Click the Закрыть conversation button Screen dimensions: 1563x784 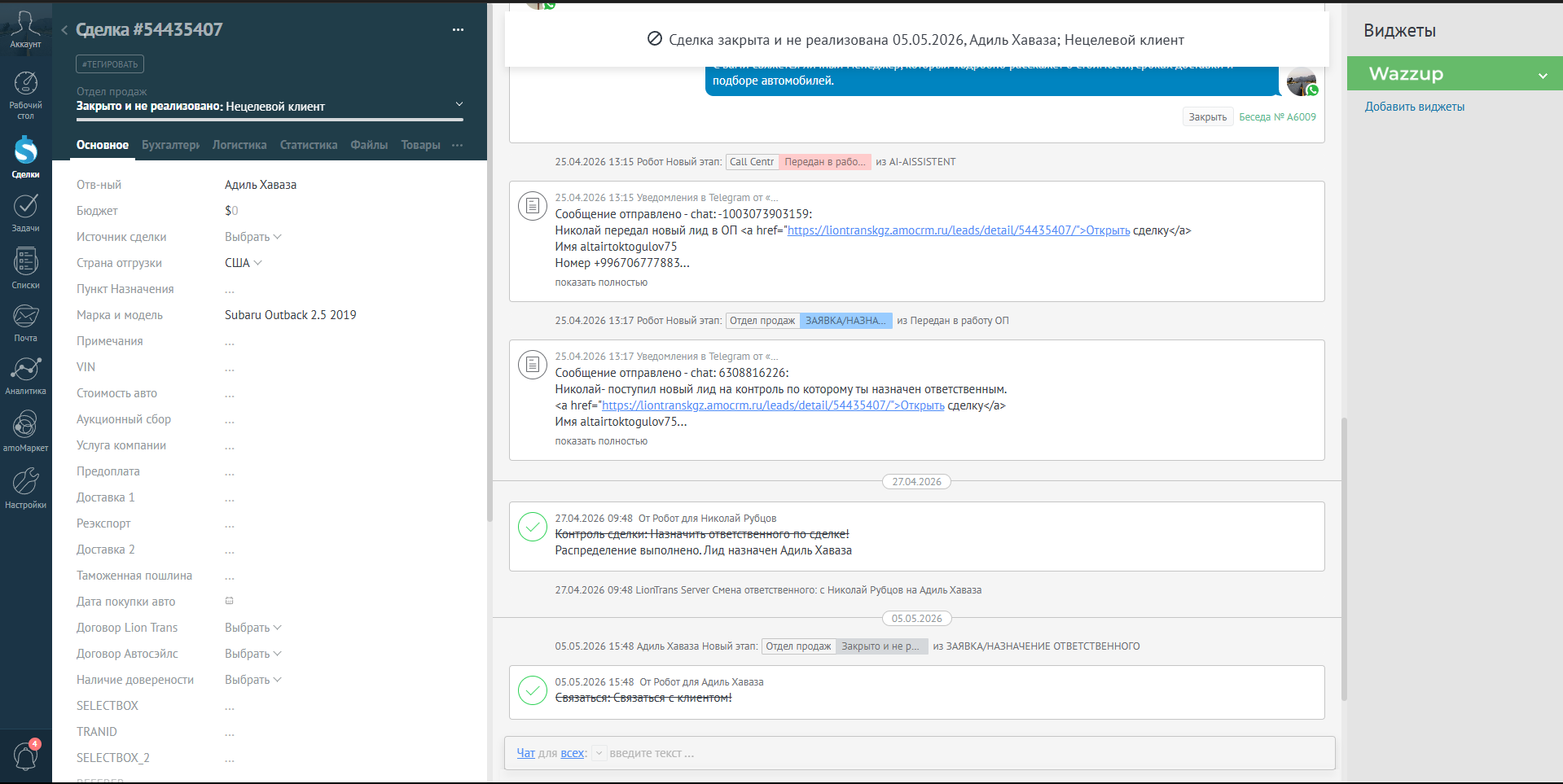point(1207,117)
